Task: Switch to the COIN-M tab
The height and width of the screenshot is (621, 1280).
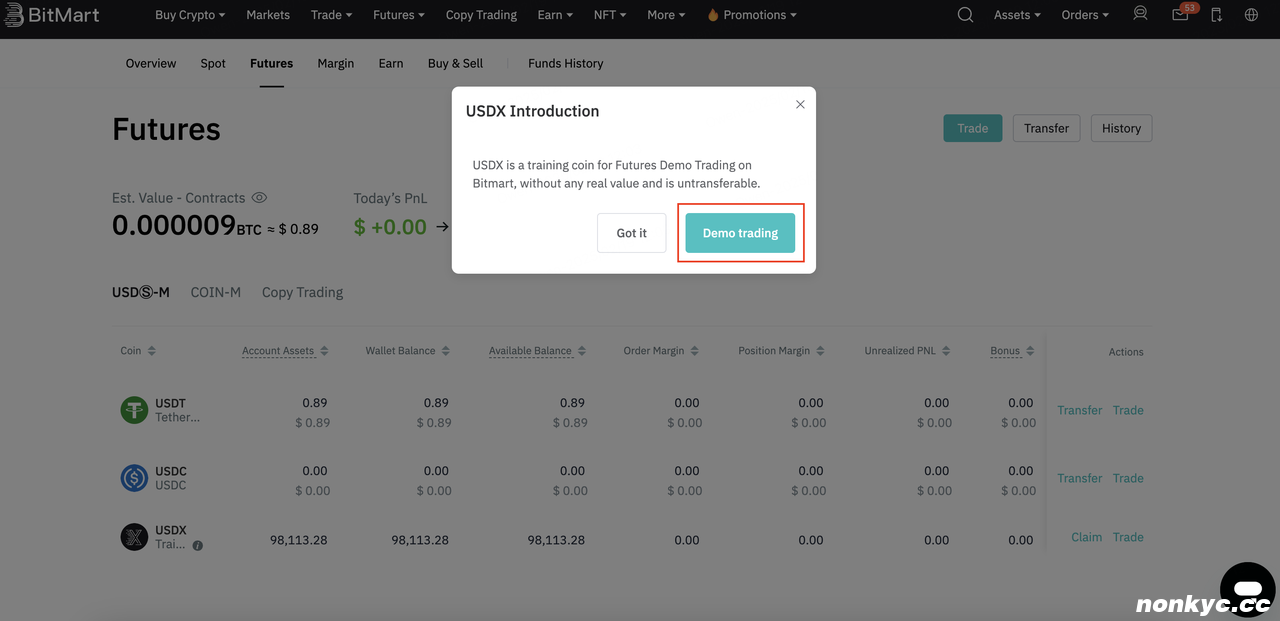Action: click(216, 292)
